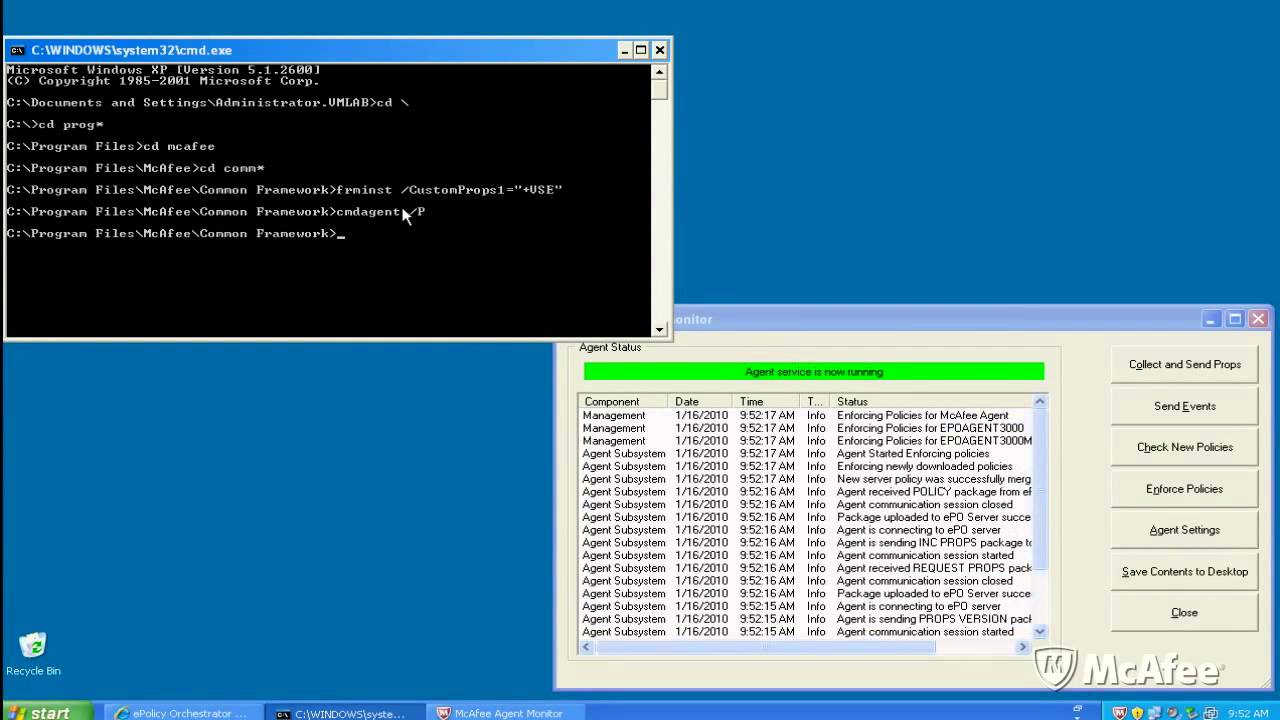Click right arrow of log horizontal scrollbar

point(1023,647)
